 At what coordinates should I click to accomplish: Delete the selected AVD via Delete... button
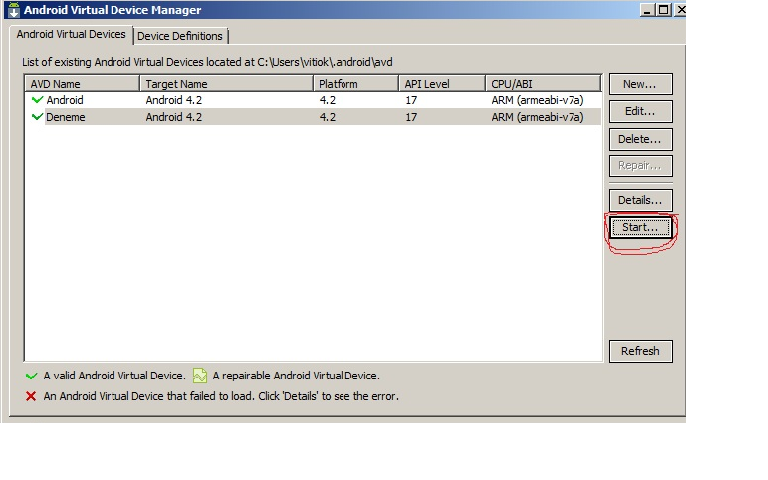coord(641,139)
